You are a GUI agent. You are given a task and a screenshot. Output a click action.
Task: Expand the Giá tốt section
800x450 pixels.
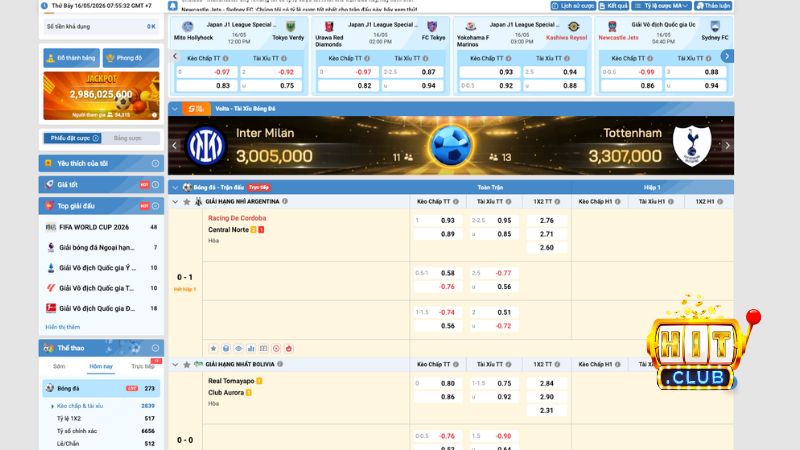[101, 185]
